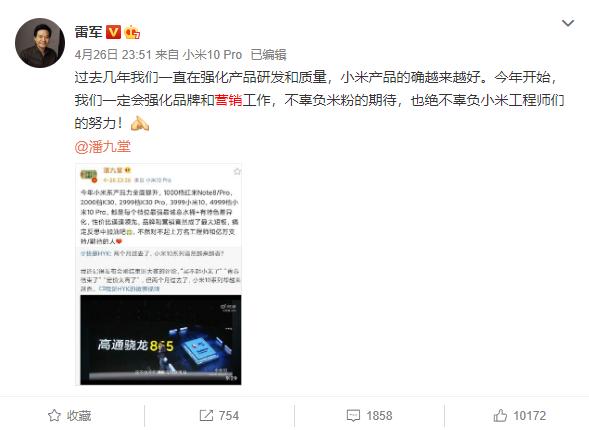589x430 pixels.
Task: Expand the post options chevron menu
Action: point(568,23)
